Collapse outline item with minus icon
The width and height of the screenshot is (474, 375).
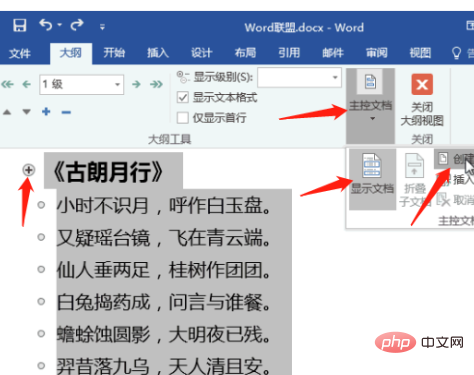pyautogui.click(x=66, y=112)
